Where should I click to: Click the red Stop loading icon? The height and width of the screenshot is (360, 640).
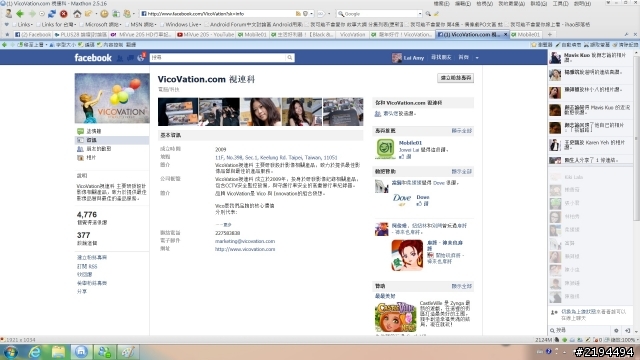tap(64, 14)
